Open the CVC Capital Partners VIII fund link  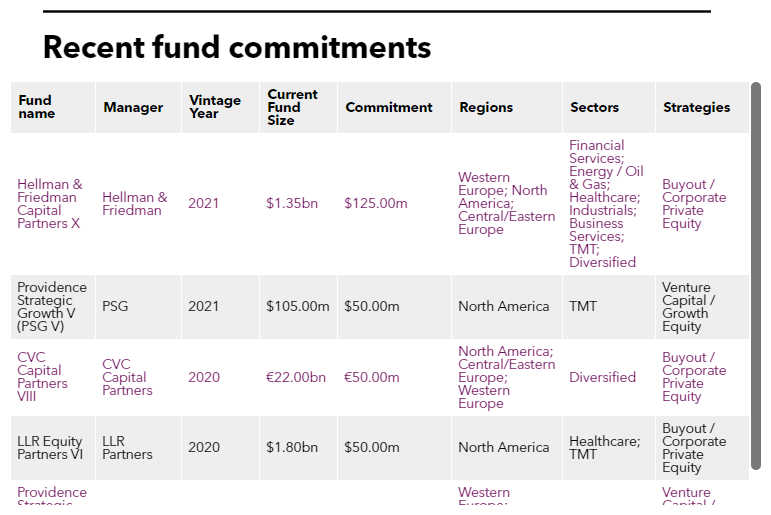pyautogui.click(x=42, y=377)
